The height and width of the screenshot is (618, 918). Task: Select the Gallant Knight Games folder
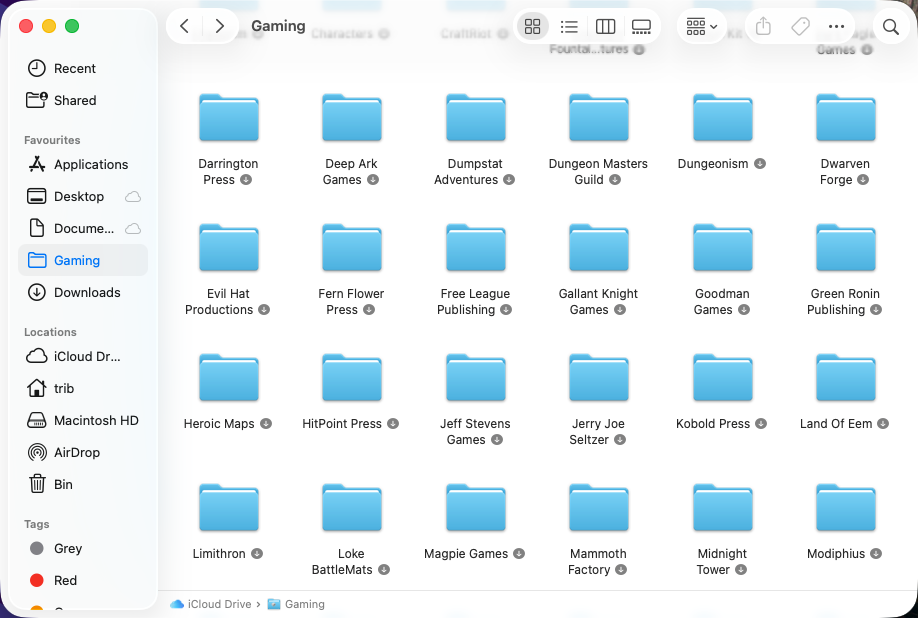[x=598, y=248]
